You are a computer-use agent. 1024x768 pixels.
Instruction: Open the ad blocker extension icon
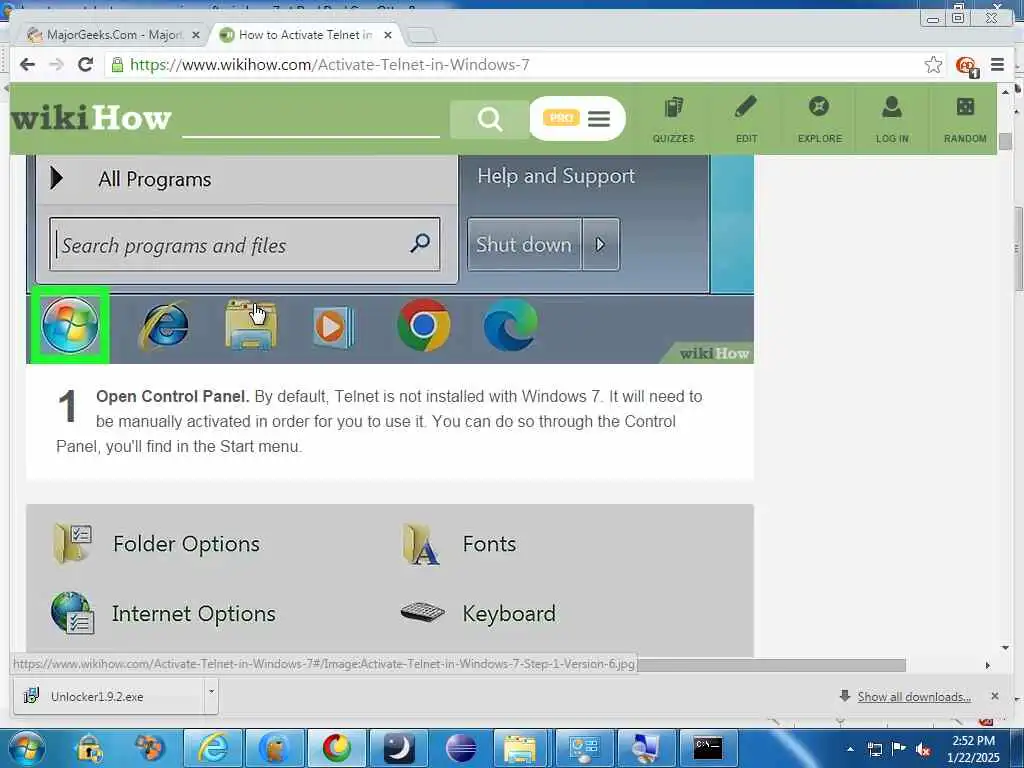967,65
